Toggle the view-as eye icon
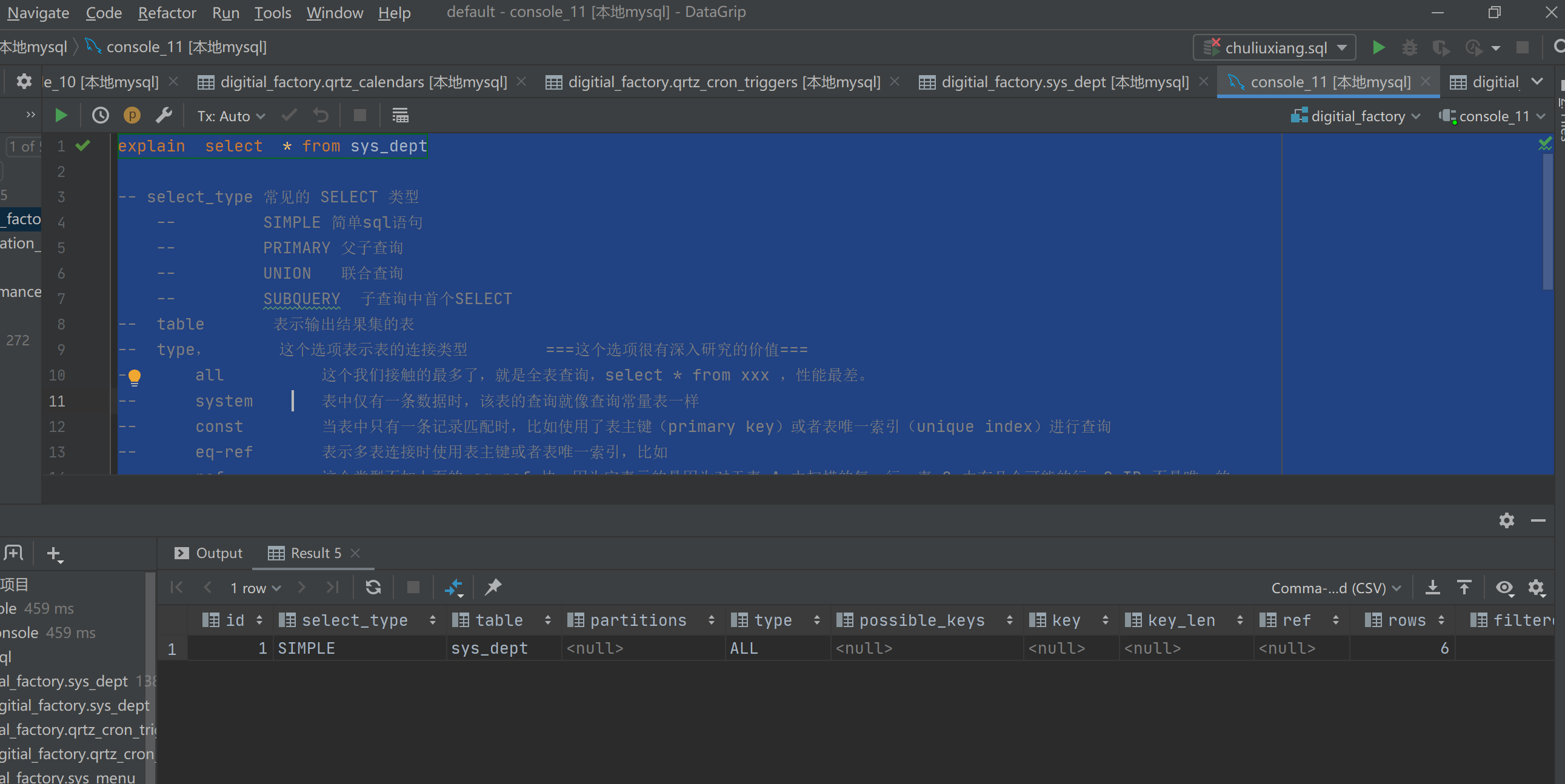 1504,587
